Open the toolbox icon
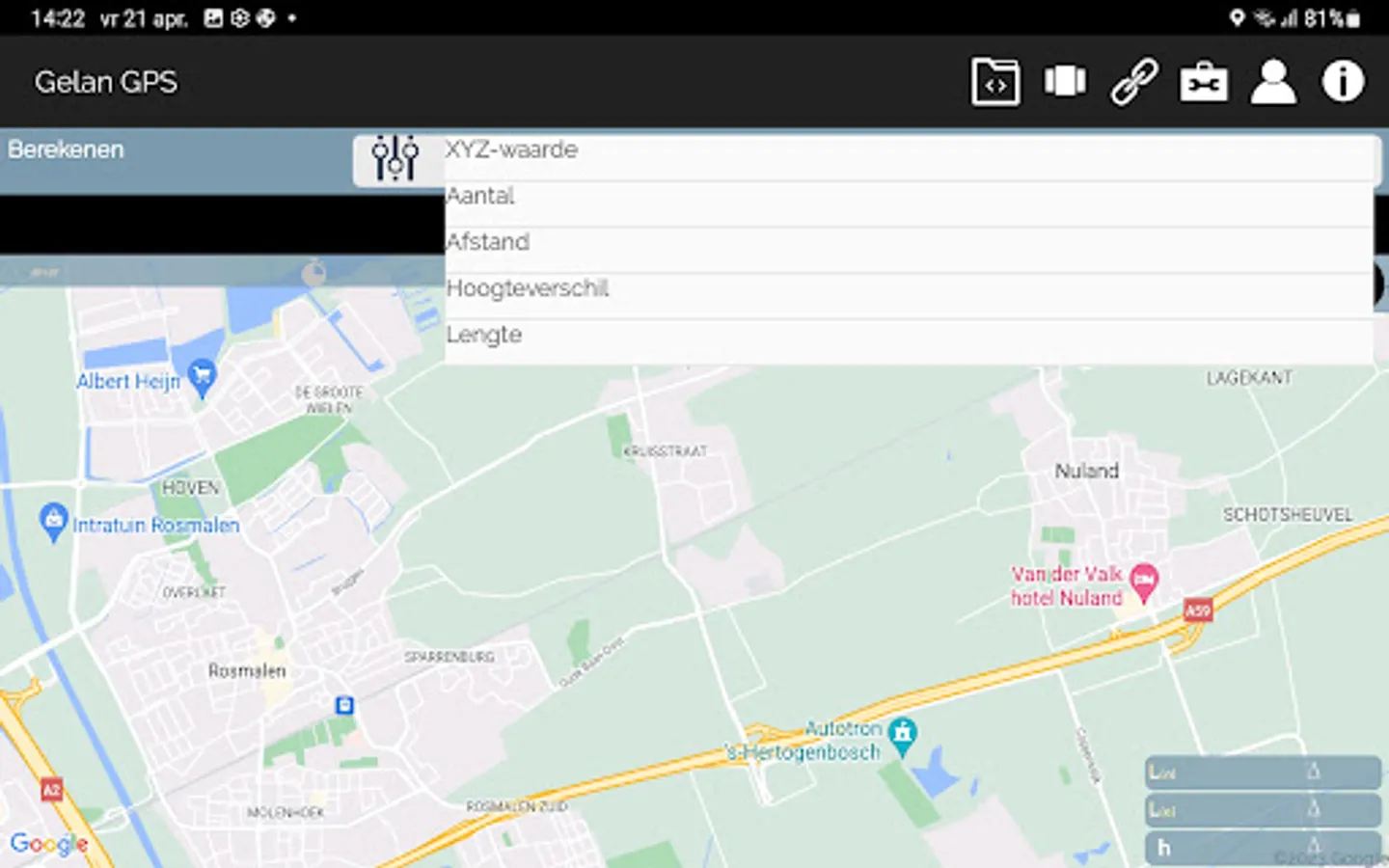1389x868 pixels. [x=1204, y=82]
